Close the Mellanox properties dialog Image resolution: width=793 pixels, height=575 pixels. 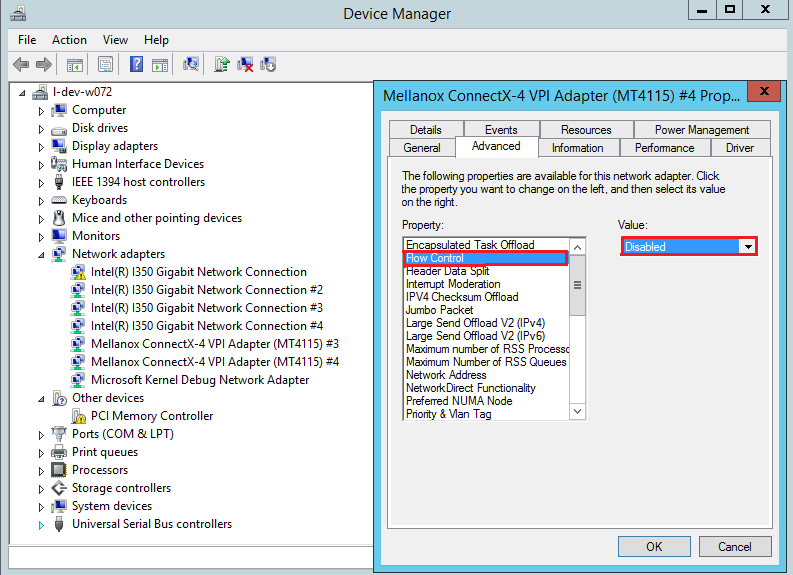(764, 91)
